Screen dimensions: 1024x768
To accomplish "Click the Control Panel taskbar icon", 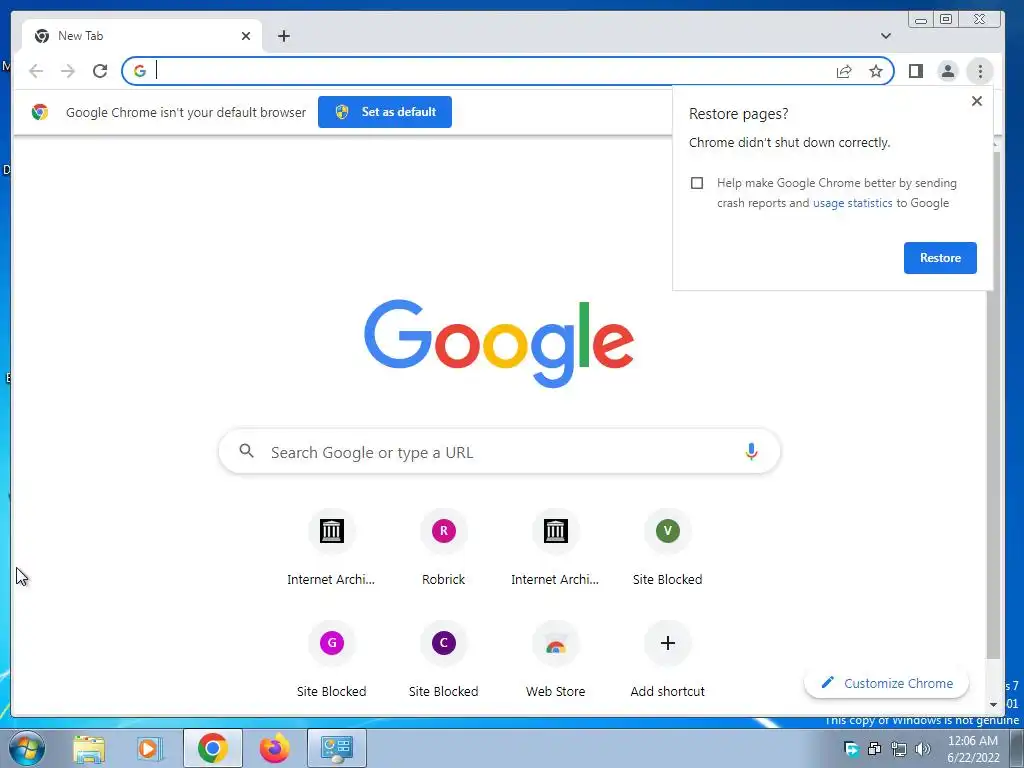I will tap(336, 748).
